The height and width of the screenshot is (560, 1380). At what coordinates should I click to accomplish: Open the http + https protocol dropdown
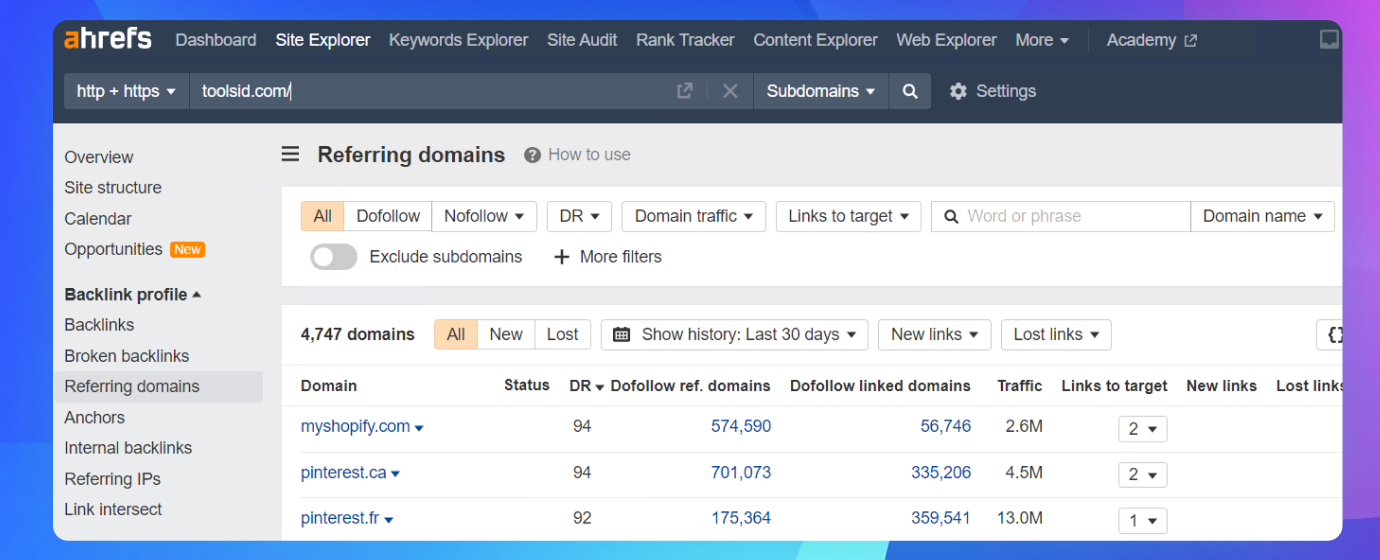(126, 91)
